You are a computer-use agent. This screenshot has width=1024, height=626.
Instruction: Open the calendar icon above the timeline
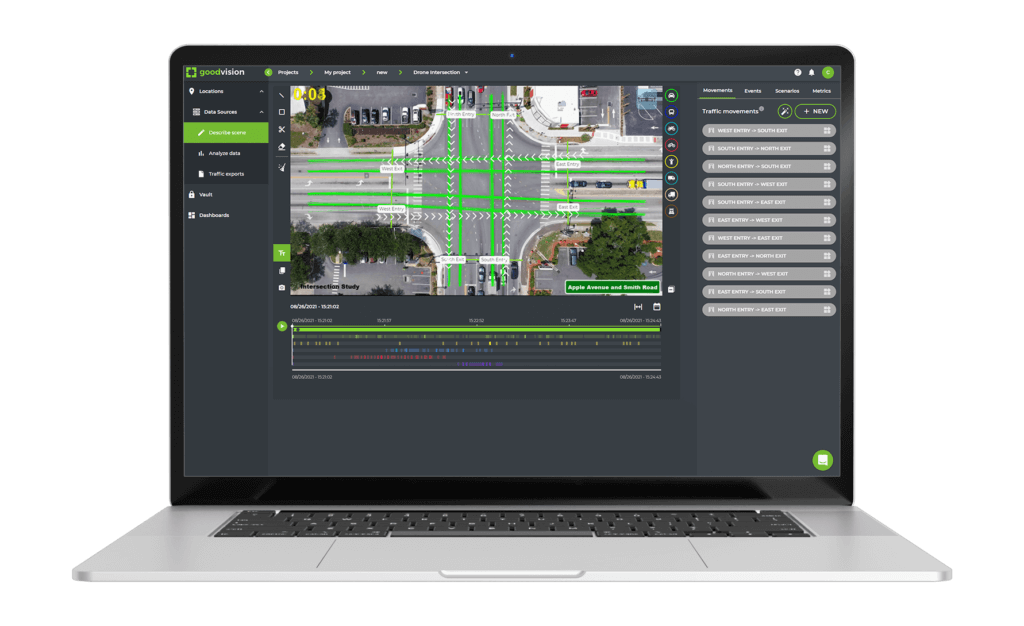[x=656, y=308]
